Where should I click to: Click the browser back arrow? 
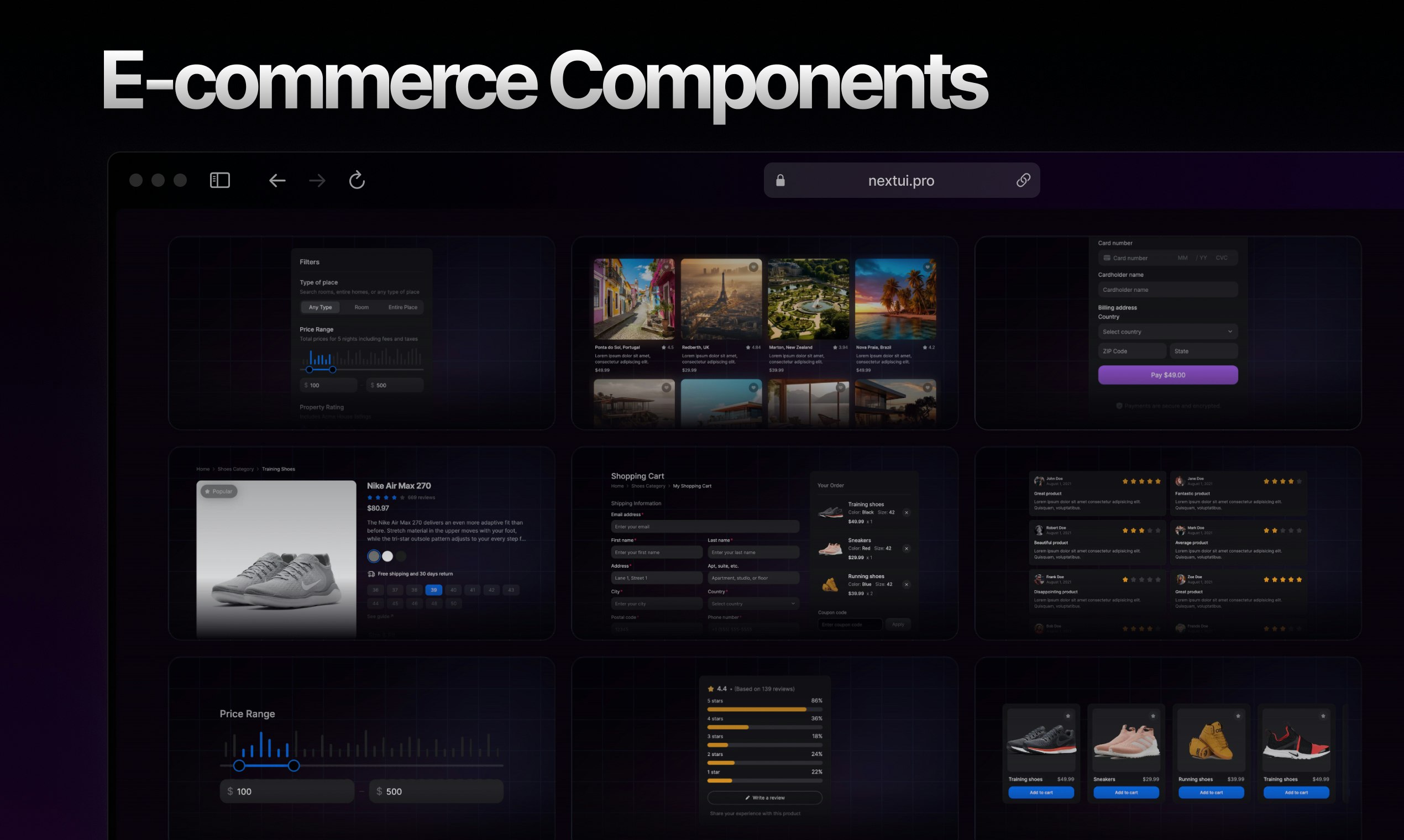(x=277, y=181)
